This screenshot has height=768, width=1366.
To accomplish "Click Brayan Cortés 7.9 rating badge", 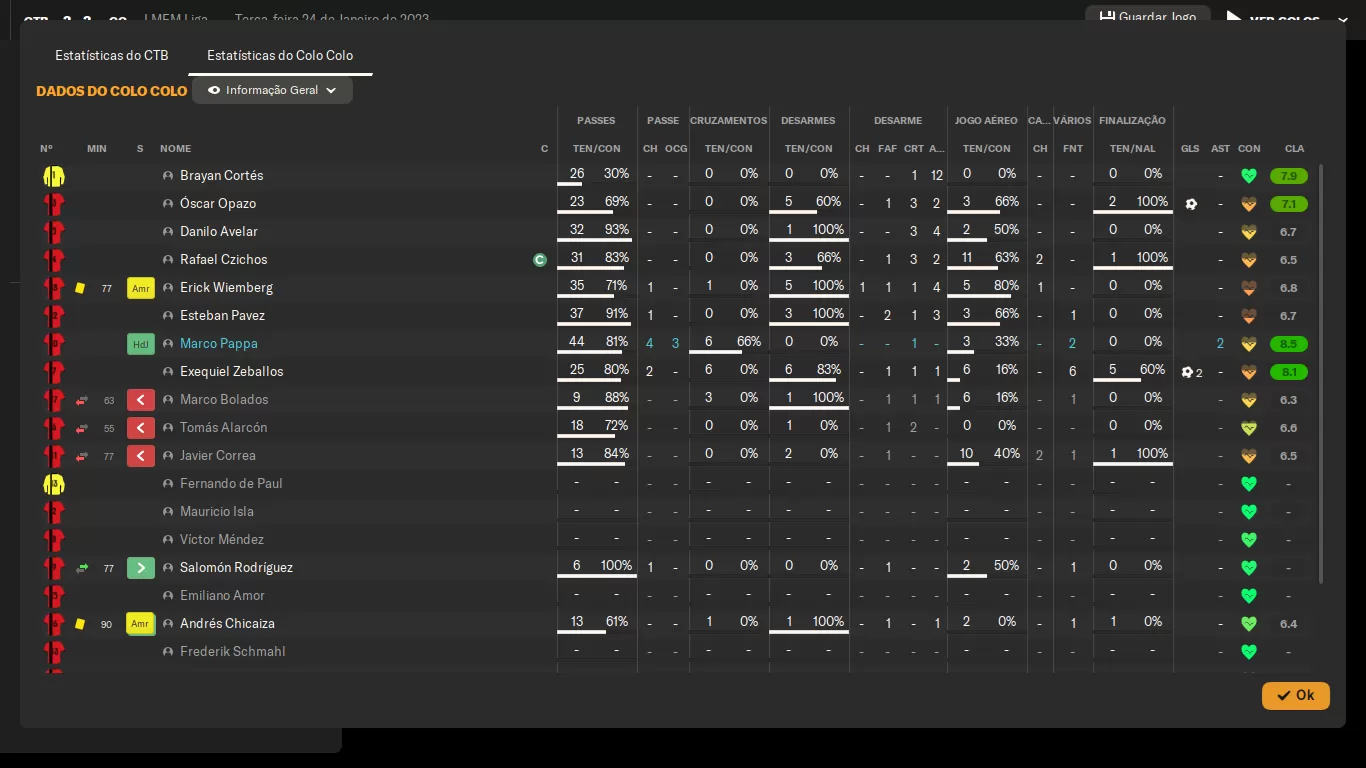I will pos(1288,176).
